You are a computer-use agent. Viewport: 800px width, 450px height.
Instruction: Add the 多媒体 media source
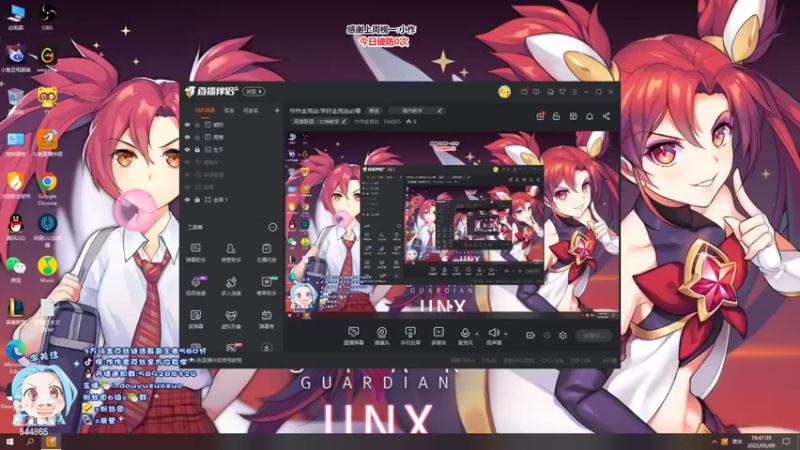[439, 336]
